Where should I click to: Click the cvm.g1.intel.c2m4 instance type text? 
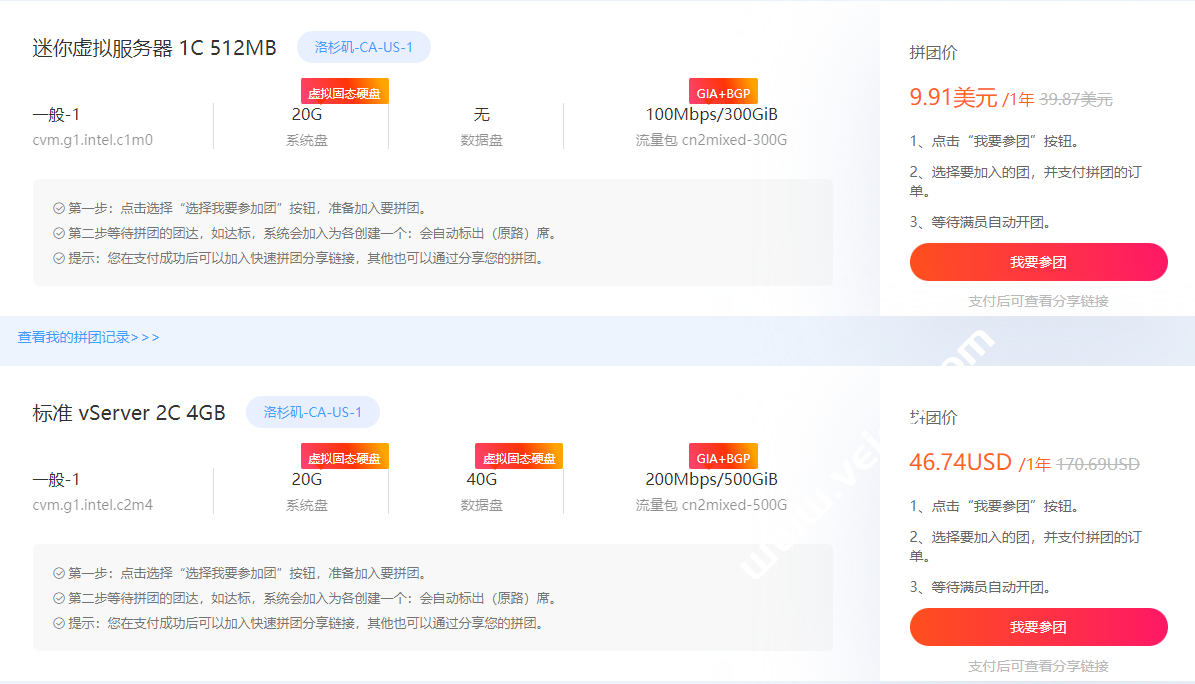coord(92,505)
